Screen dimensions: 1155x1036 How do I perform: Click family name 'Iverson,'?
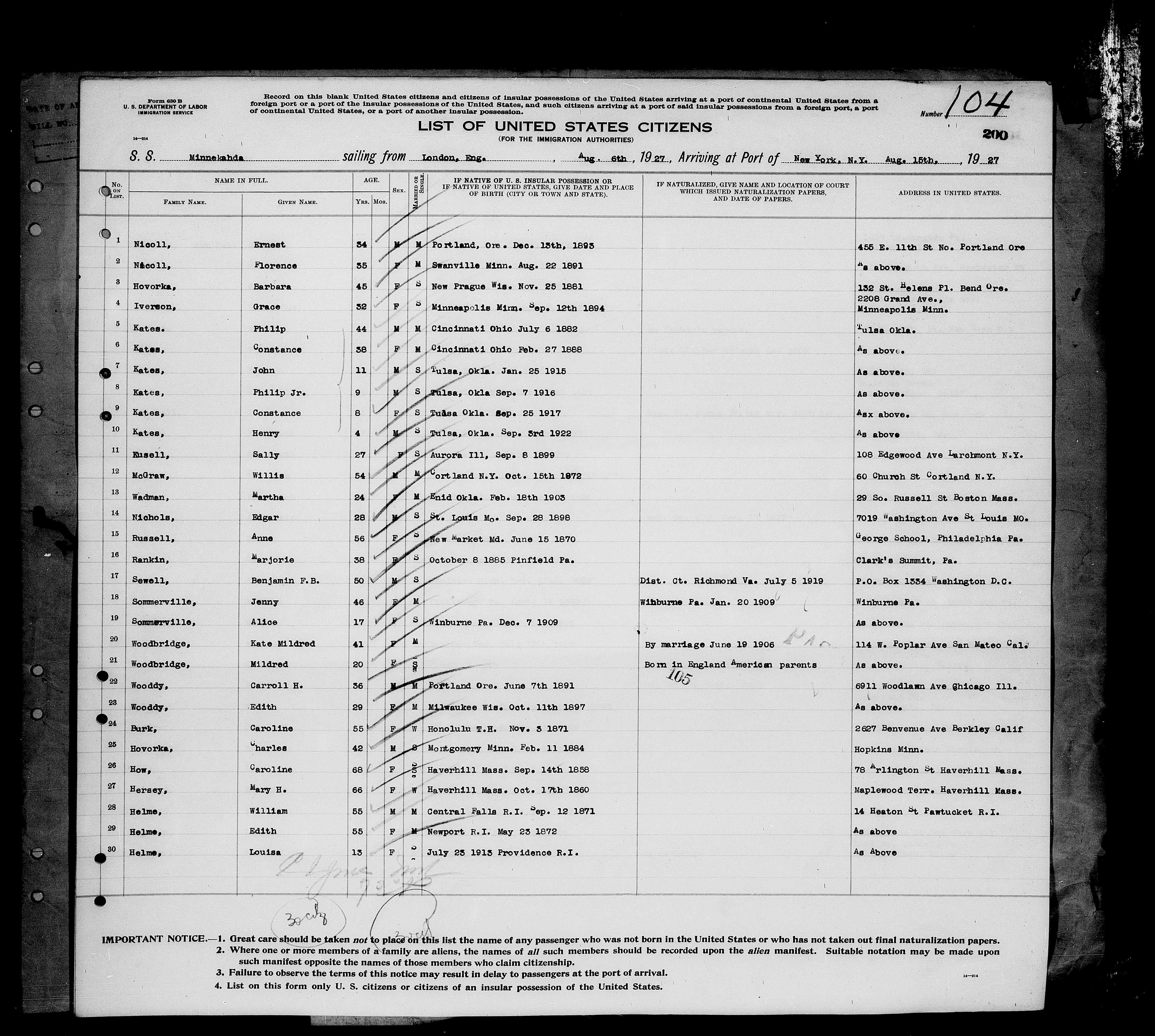(155, 307)
